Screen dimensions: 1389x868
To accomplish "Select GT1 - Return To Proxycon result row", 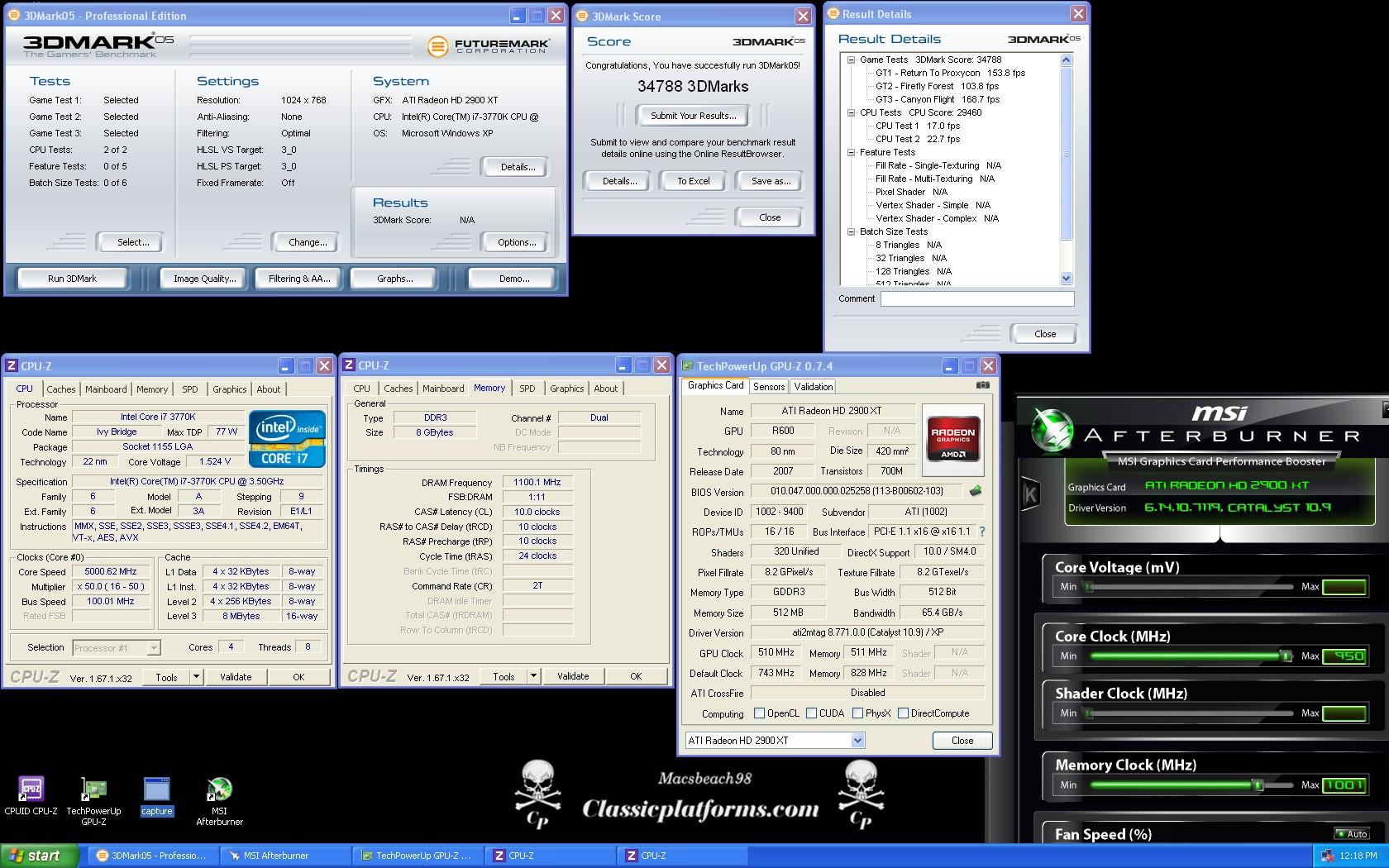I will coord(950,73).
